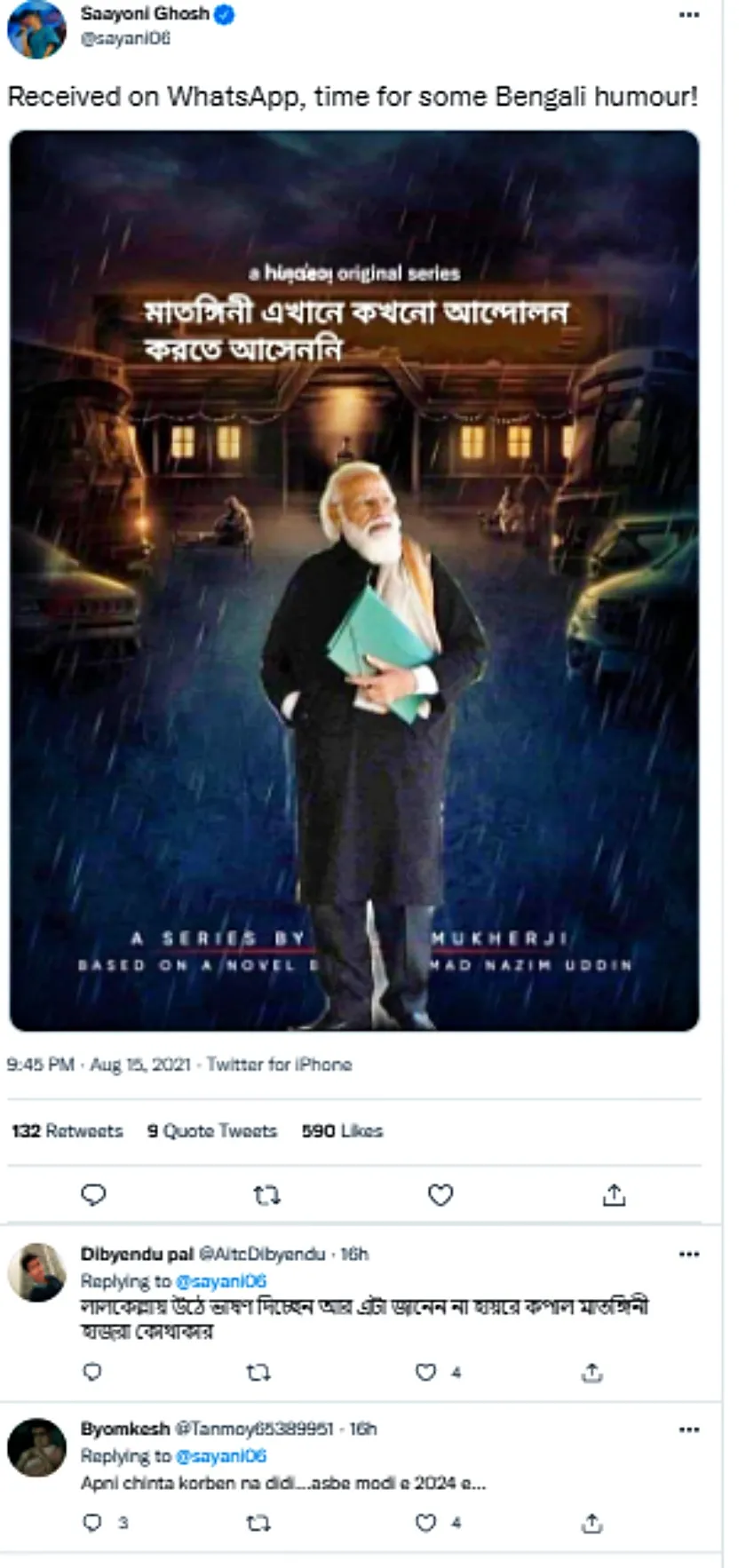This screenshot has width=746, height=1568.
Task: View the 9 Quote Tweets list
Action: pos(212,1130)
